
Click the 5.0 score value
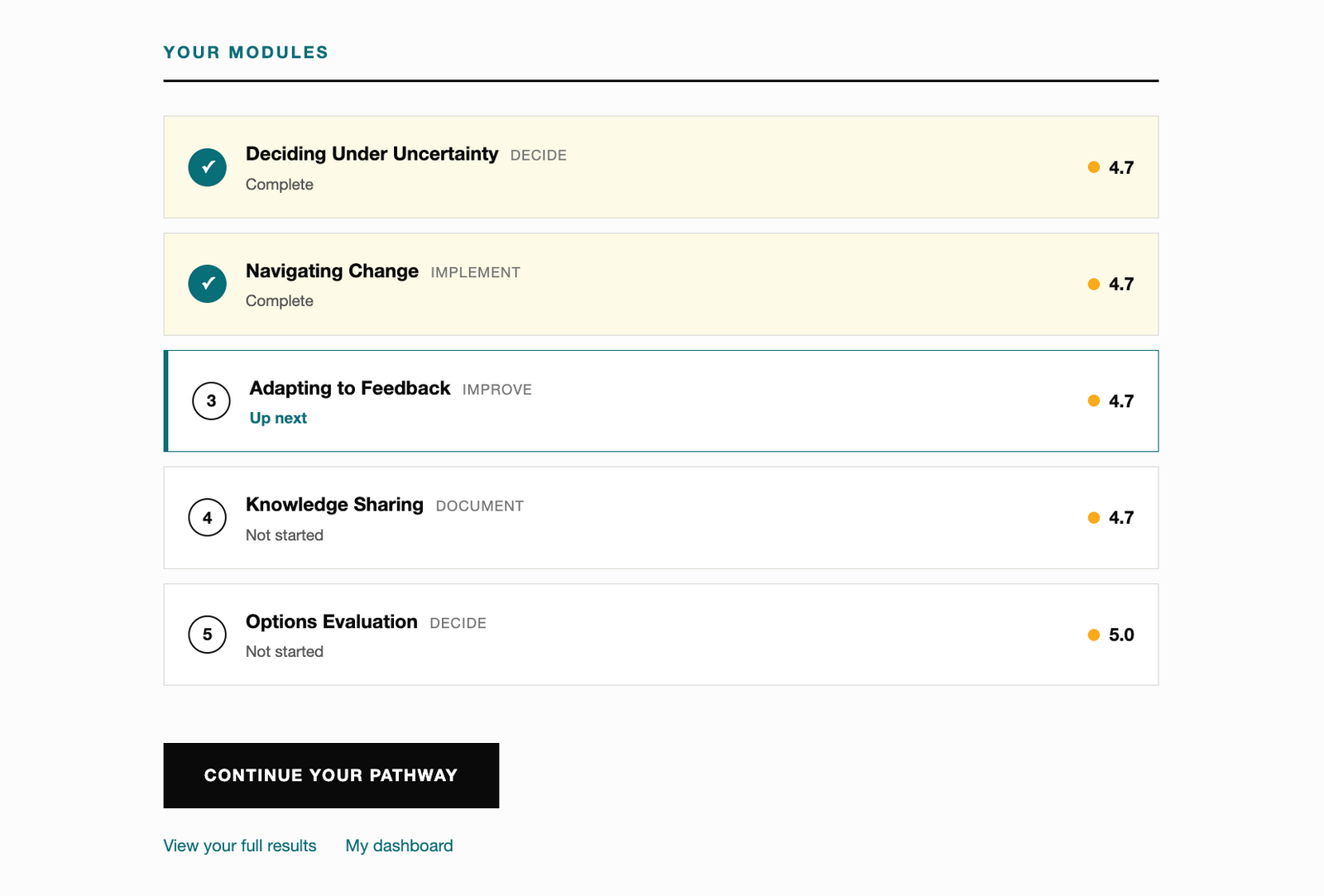(1121, 635)
